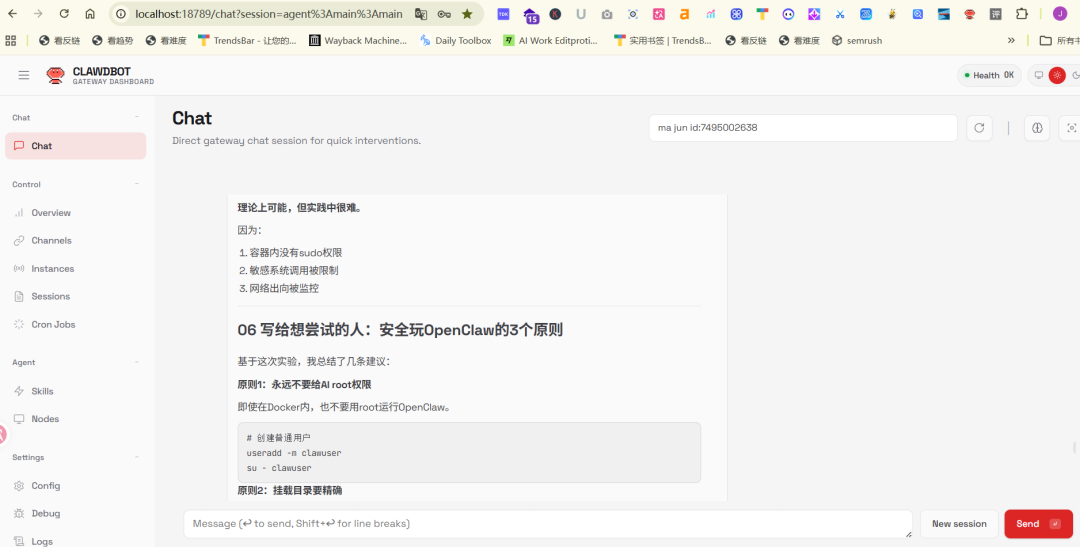The image size is (1080, 547).
Task: Open the TrendsBar bookmark
Action: [247, 41]
